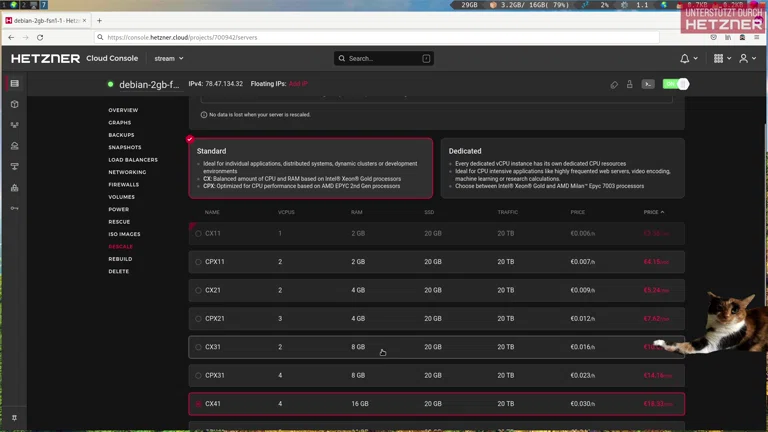Focus the Search field
This screenshot has width=768, height=432.
384,58
